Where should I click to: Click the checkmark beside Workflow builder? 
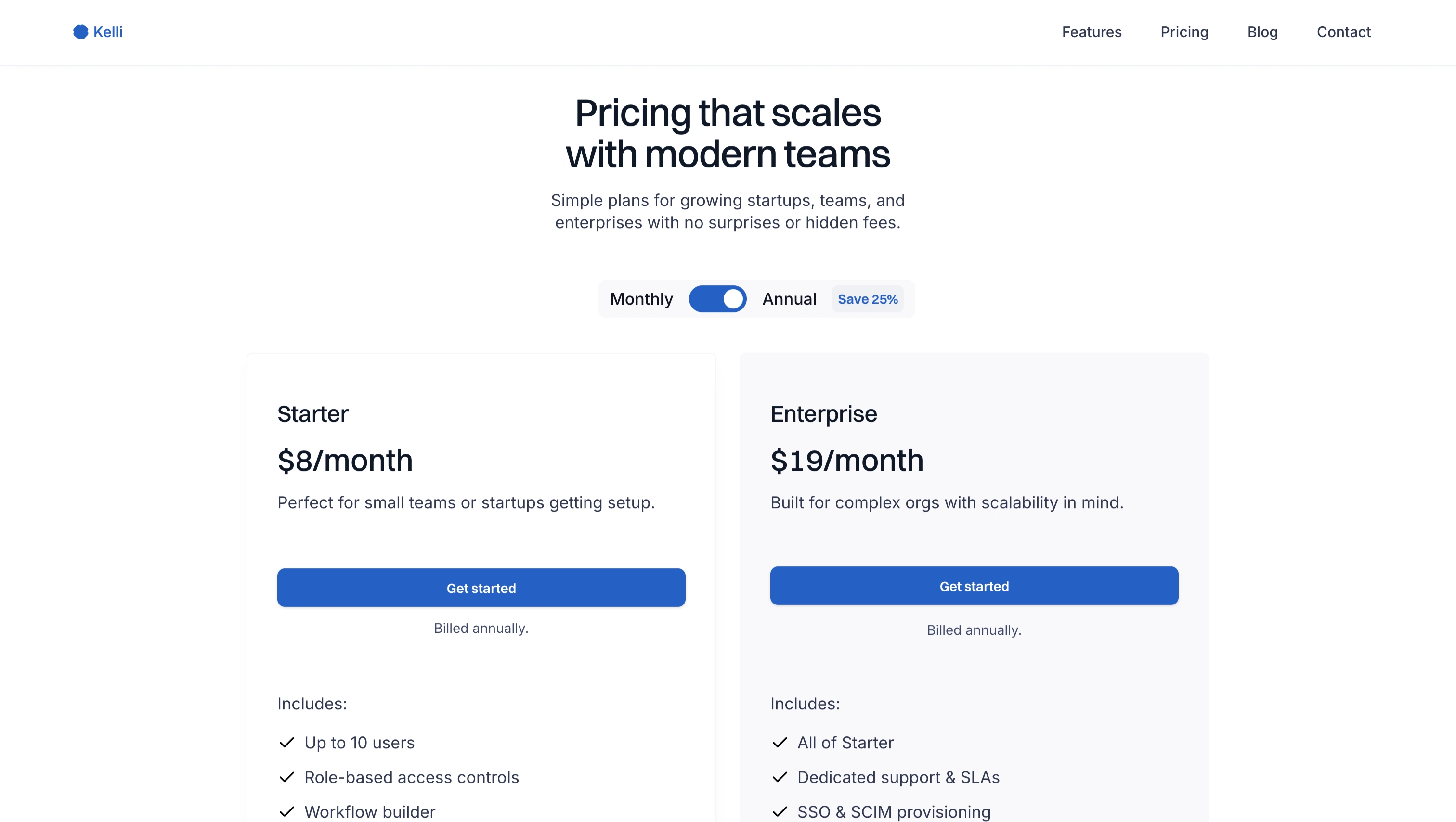[x=286, y=812]
